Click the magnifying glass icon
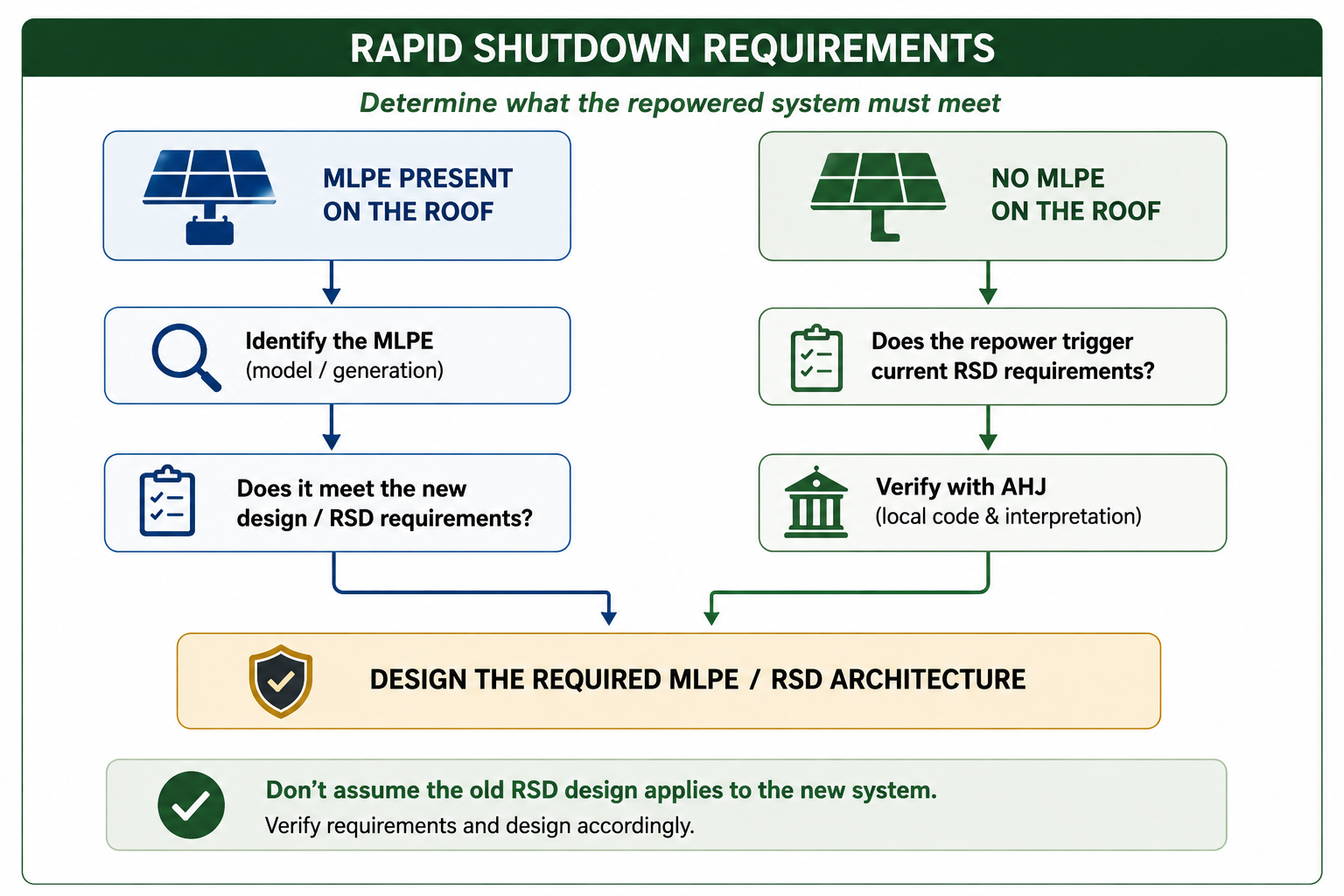1344x896 pixels. 185,357
